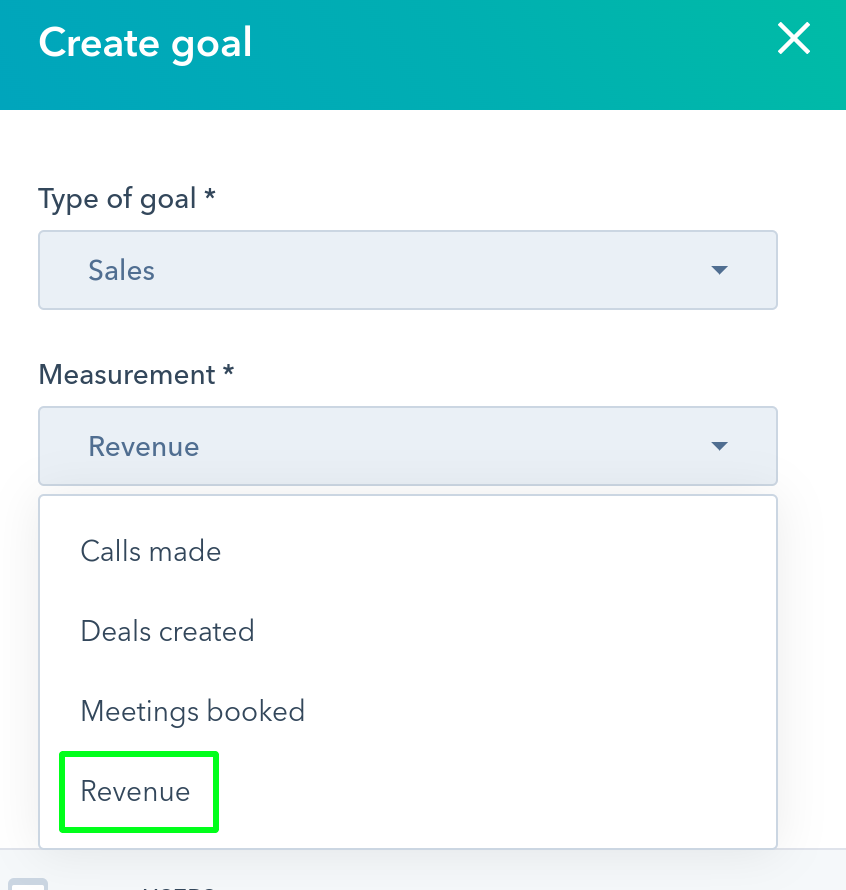This screenshot has width=846, height=890.
Task: Choose Deals created as the measurement
Action: pyautogui.click(x=167, y=631)
